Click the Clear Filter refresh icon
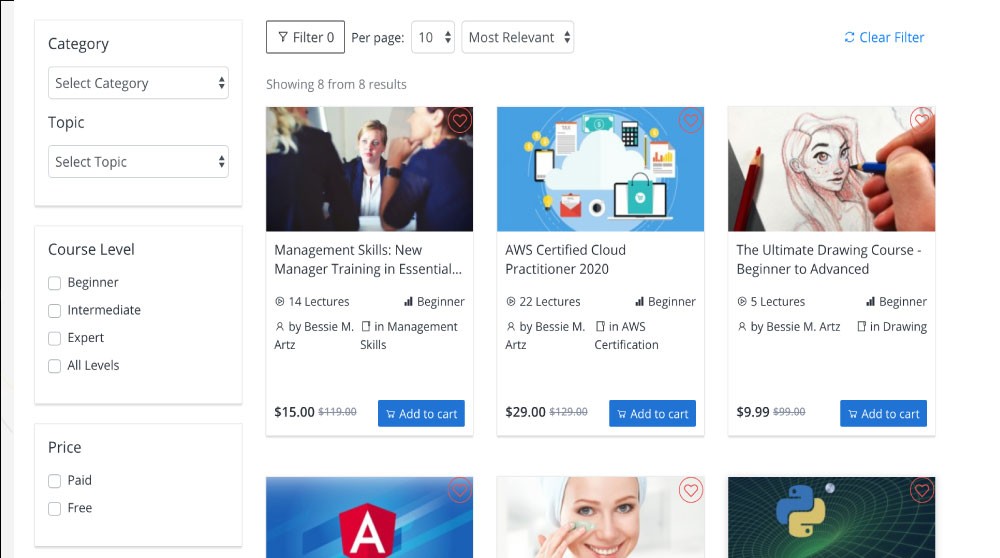Image resolution: width=1000 pixels, height=558 pixels. 849,38
